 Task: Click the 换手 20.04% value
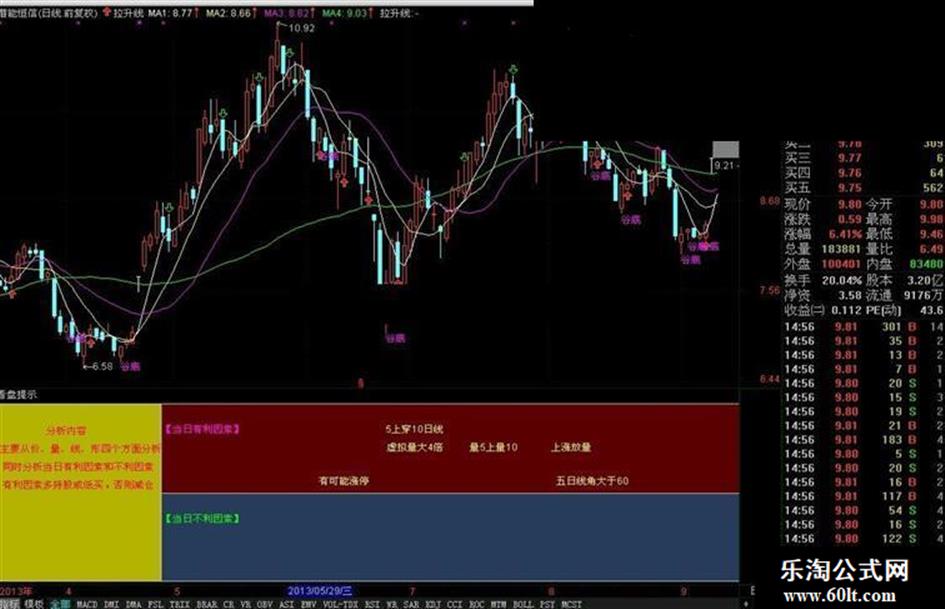click(x=843, y=280)
